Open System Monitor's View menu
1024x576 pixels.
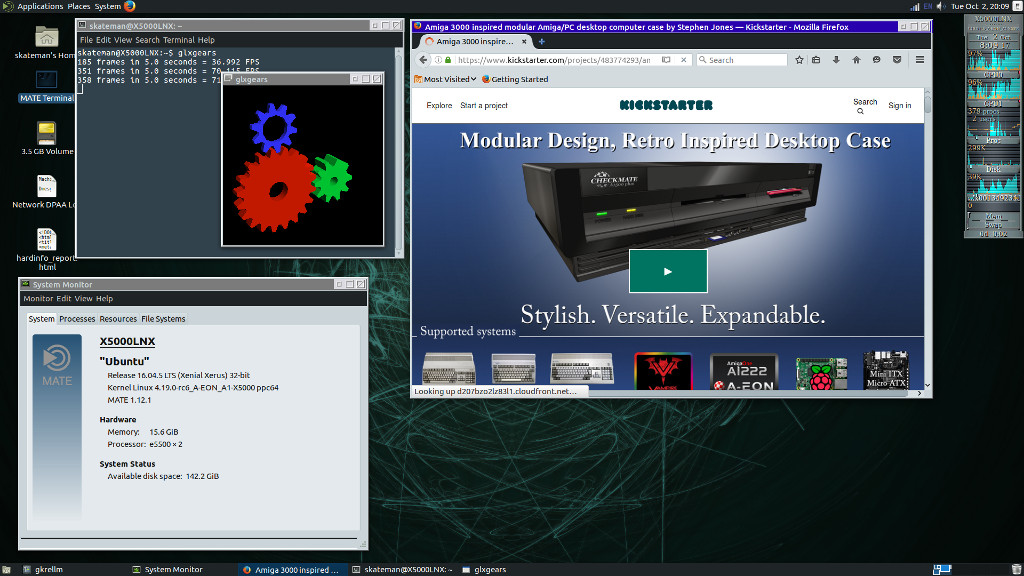84,298
